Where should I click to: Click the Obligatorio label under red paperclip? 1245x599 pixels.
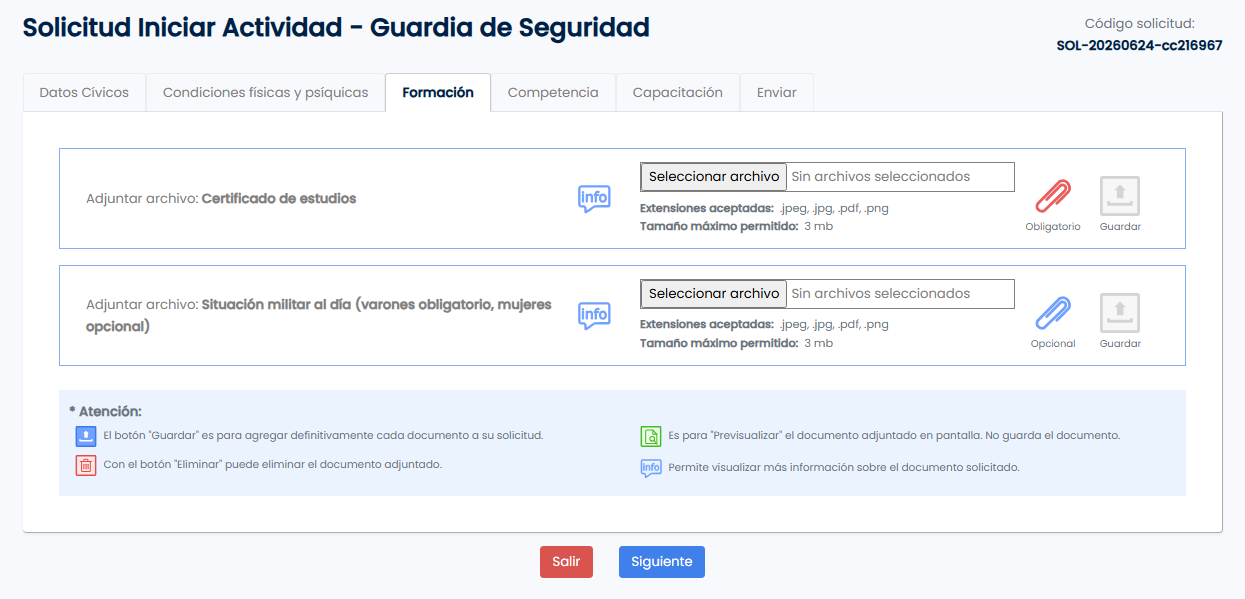tap(1053, 227)
